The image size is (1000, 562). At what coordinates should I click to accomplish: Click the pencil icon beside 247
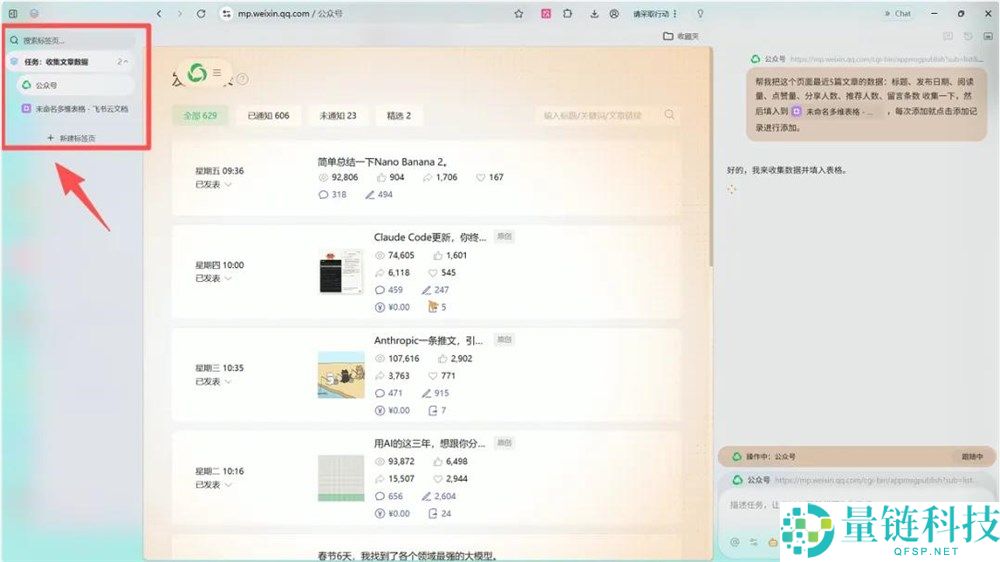[426, 290]
